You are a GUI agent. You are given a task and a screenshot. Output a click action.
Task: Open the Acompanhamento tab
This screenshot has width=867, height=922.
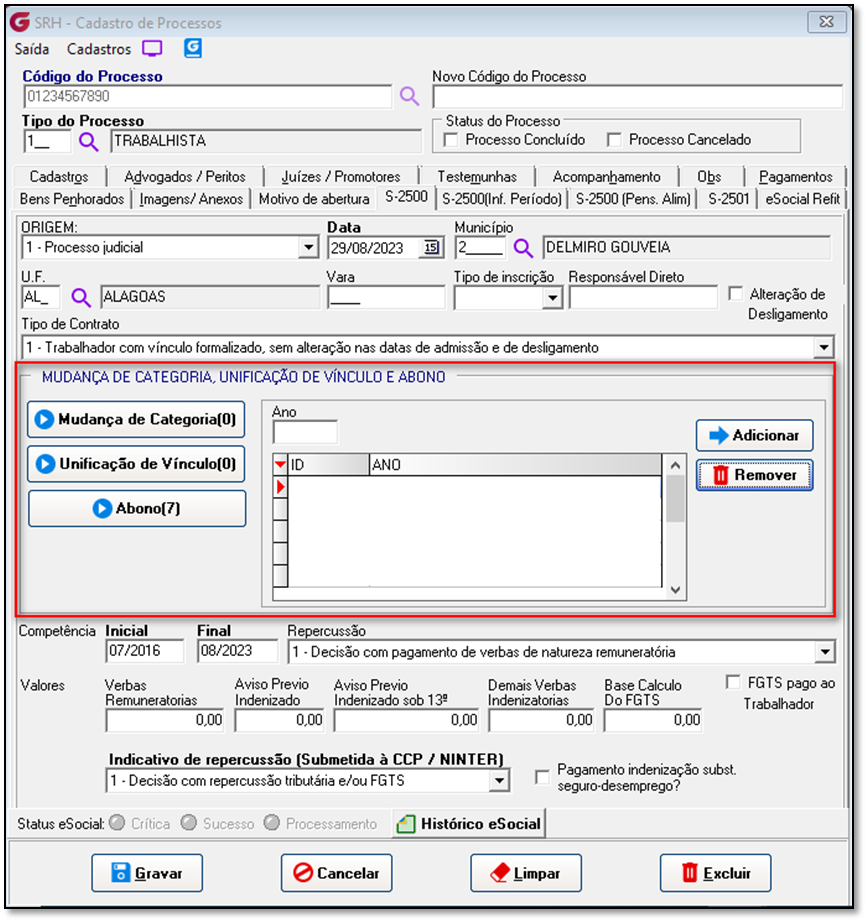(x=606, y=177)
